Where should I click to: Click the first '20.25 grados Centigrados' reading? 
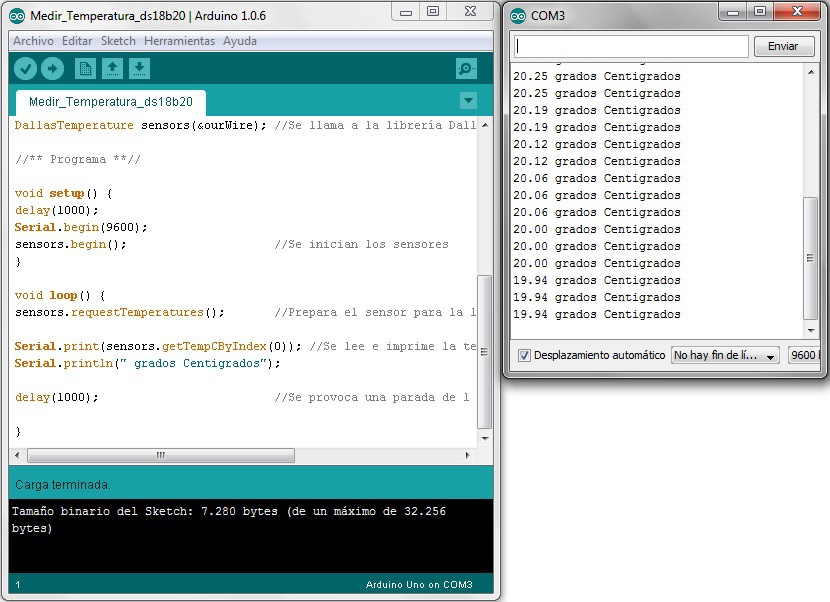(x=597, y=76)
